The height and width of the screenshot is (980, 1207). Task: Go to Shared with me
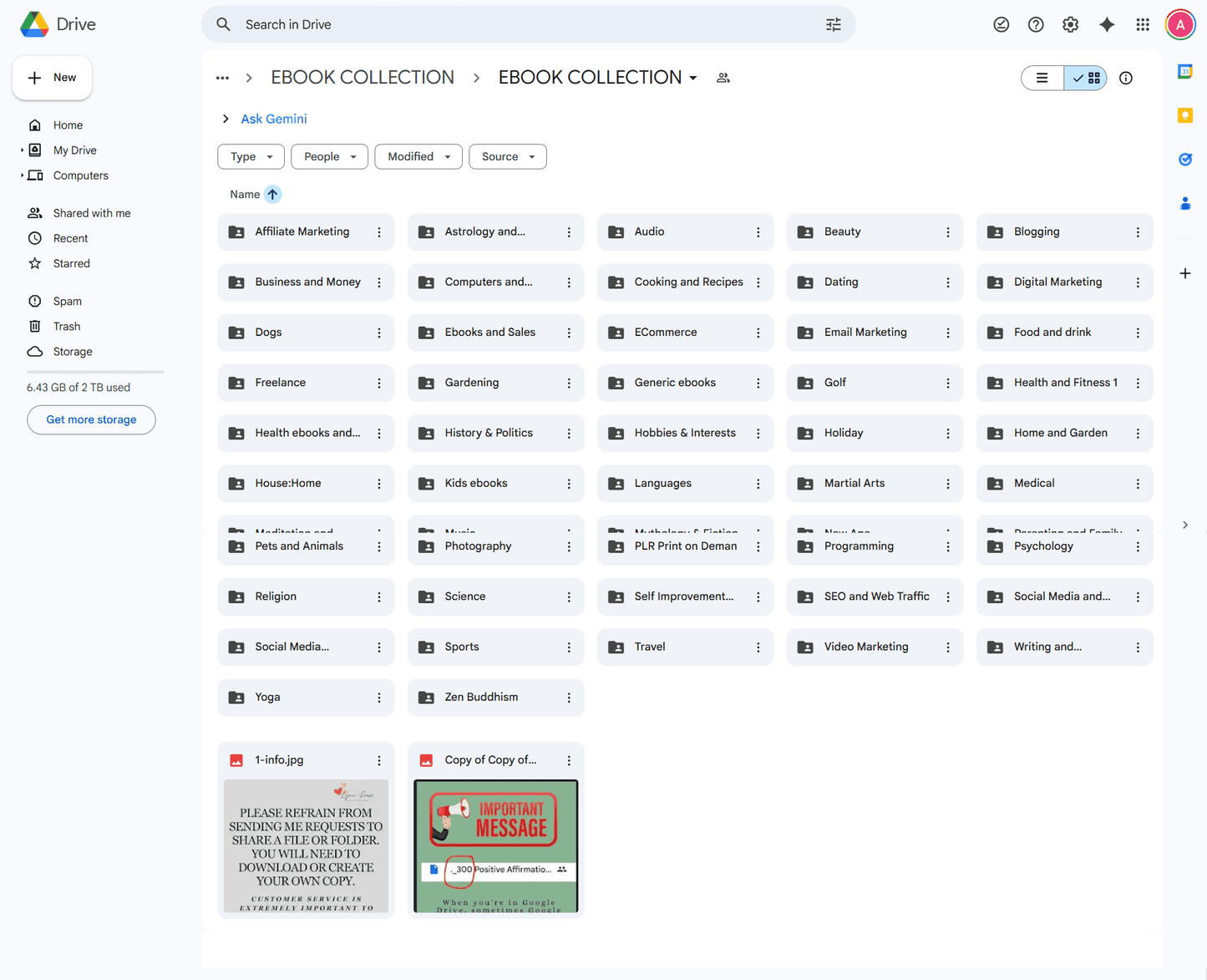point(91,213)
